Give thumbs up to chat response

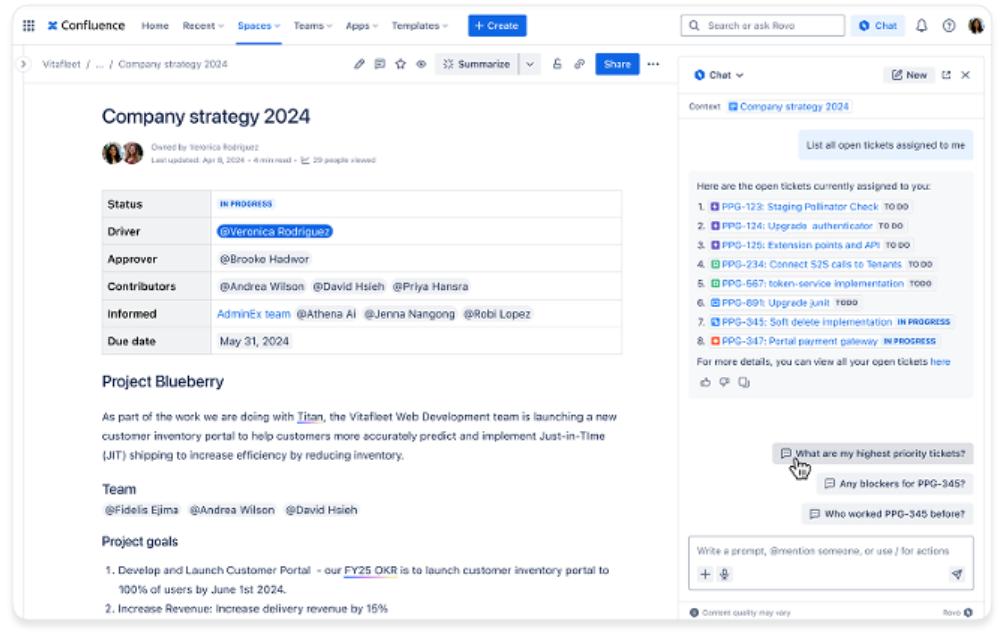tap(705, 382)
